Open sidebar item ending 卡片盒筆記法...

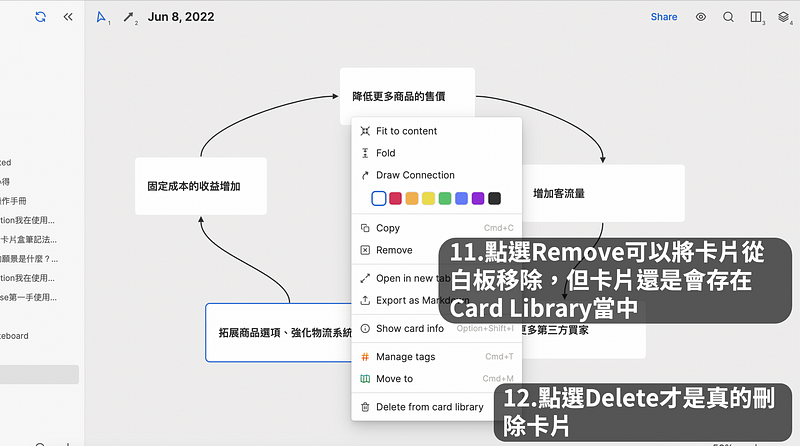(x=28, y=239)
